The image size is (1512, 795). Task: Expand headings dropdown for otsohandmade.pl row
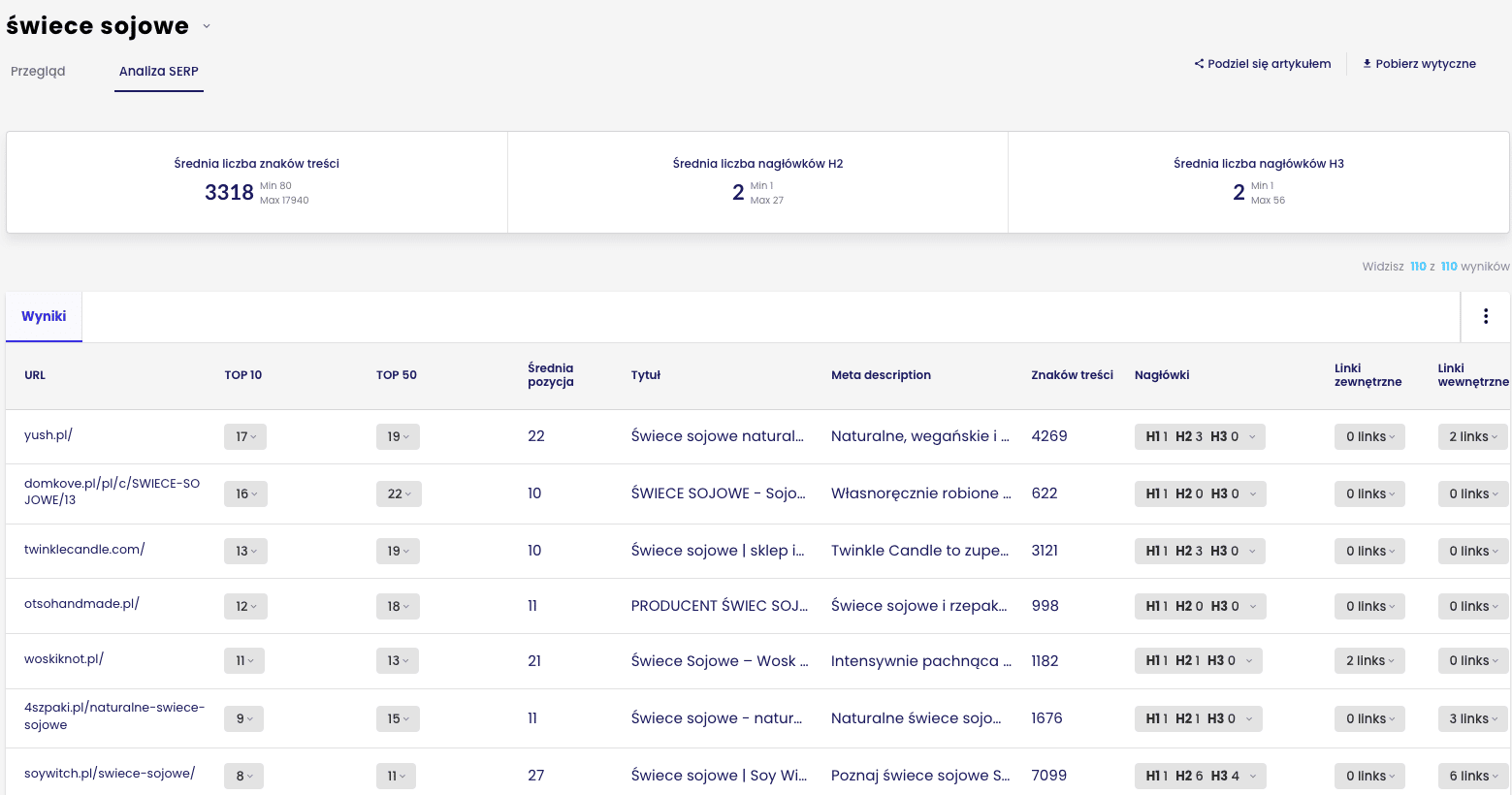(x=1201, y=606)
